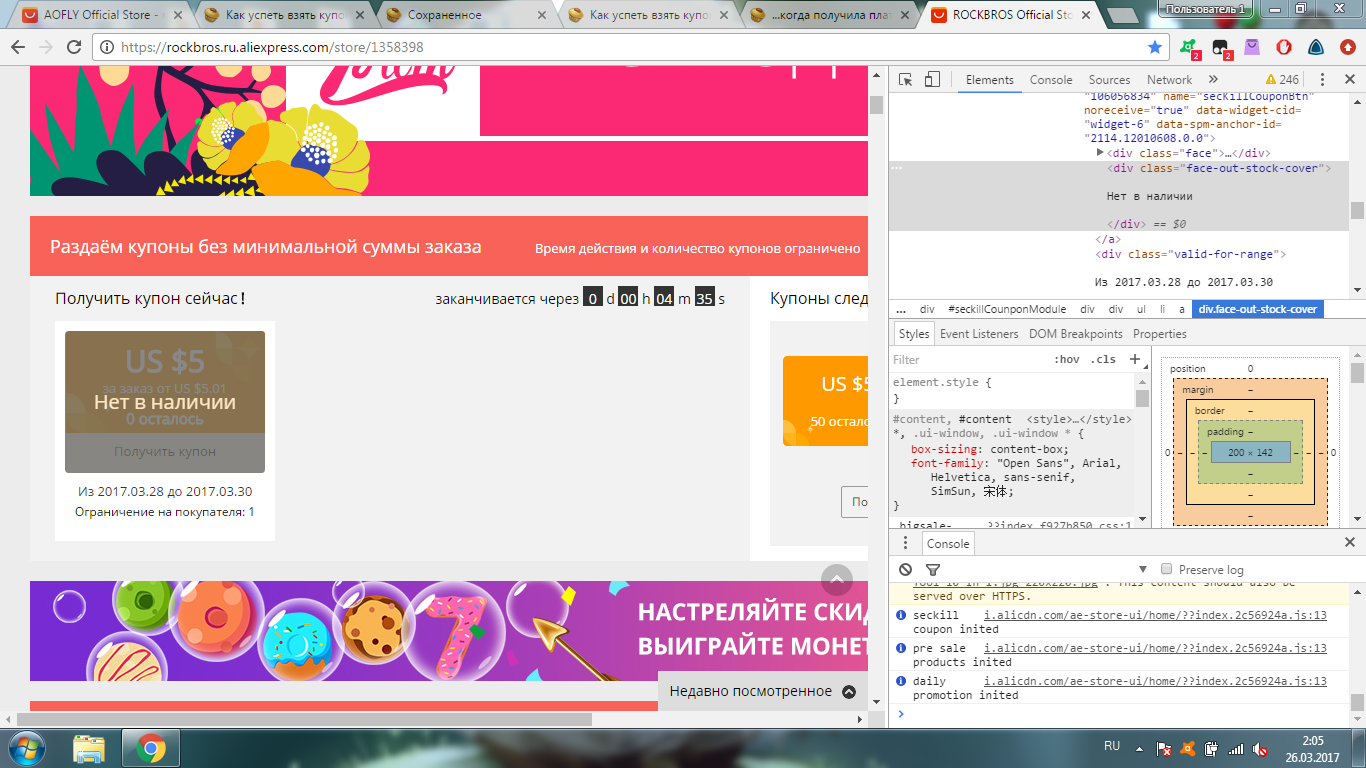The height and width of the screenshot is (768, 1366).
Task: Open the console context dropdown arrow
Action: click(x=1141, y=569)
